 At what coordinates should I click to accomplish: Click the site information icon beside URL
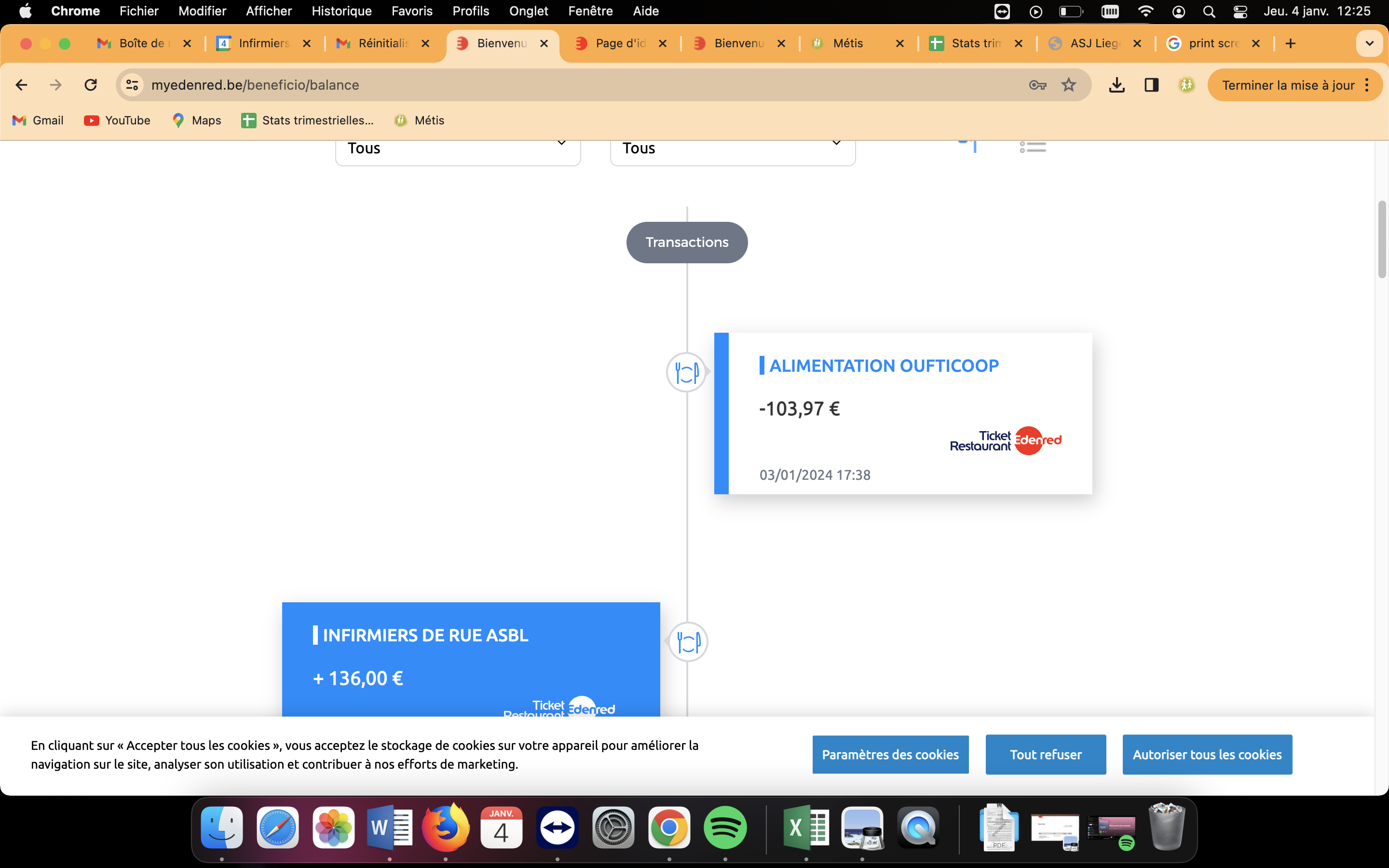point(132,85)
